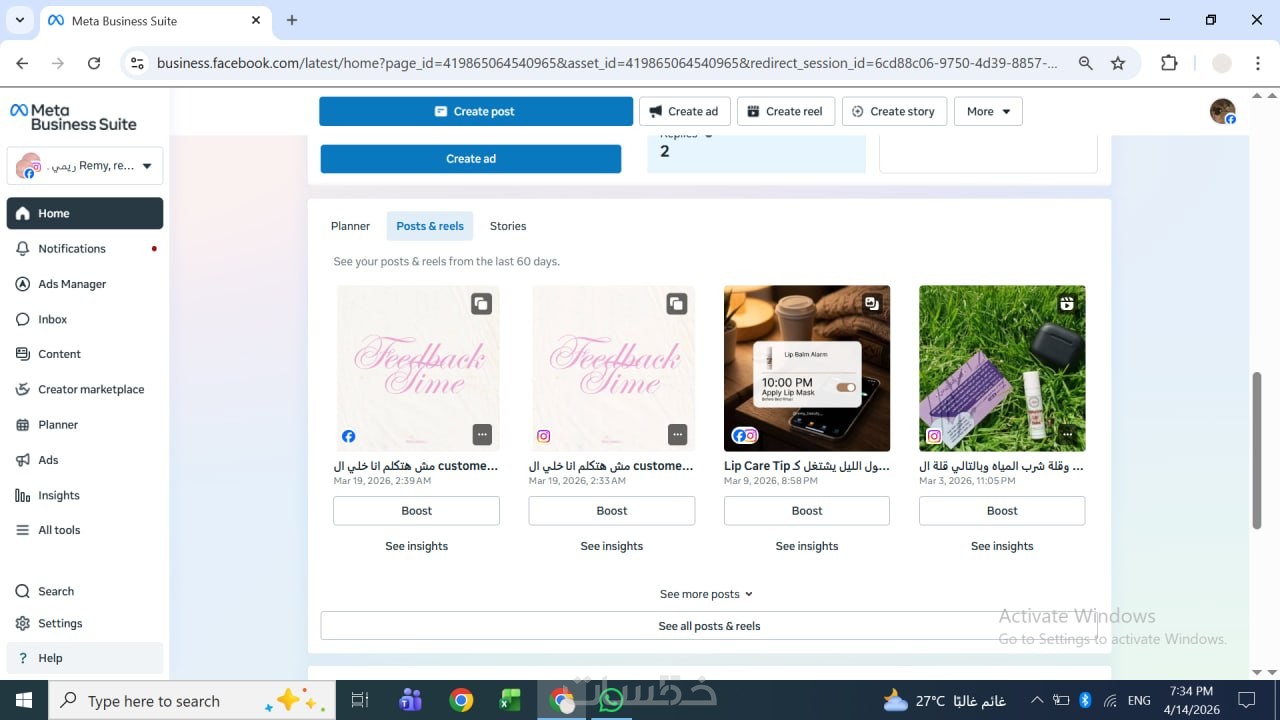Open WhatsApp from the taskbar
Image resolution: width=1280 pixels, height=720 pixels.
[611, 700]
